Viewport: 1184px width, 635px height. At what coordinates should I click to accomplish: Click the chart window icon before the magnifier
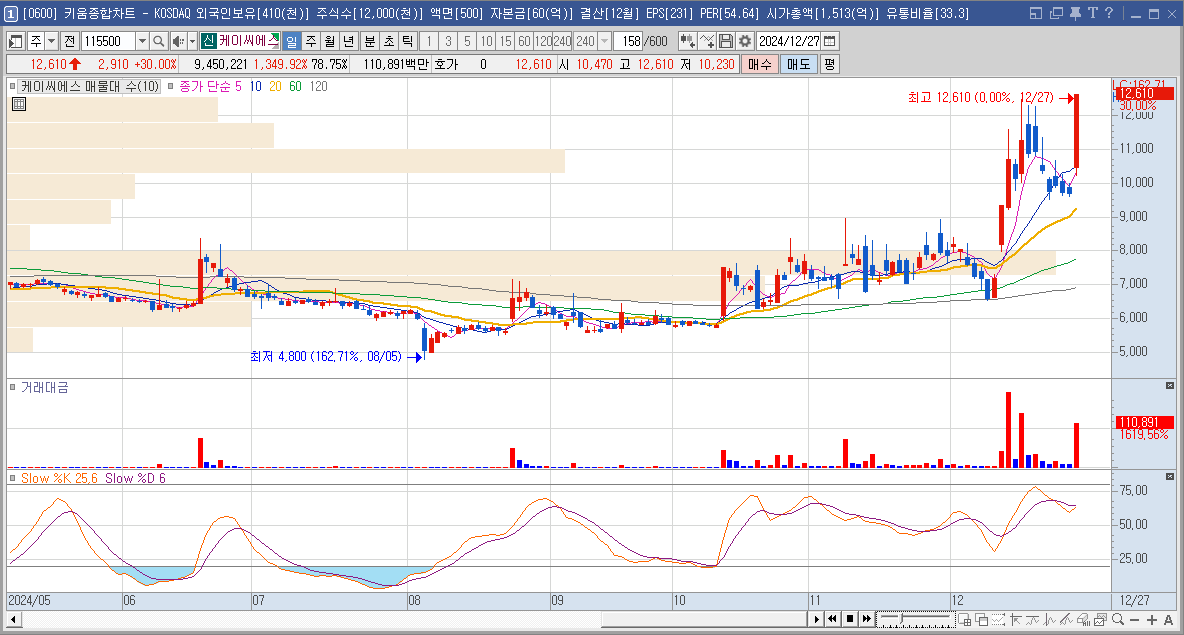coord(1100,619)
